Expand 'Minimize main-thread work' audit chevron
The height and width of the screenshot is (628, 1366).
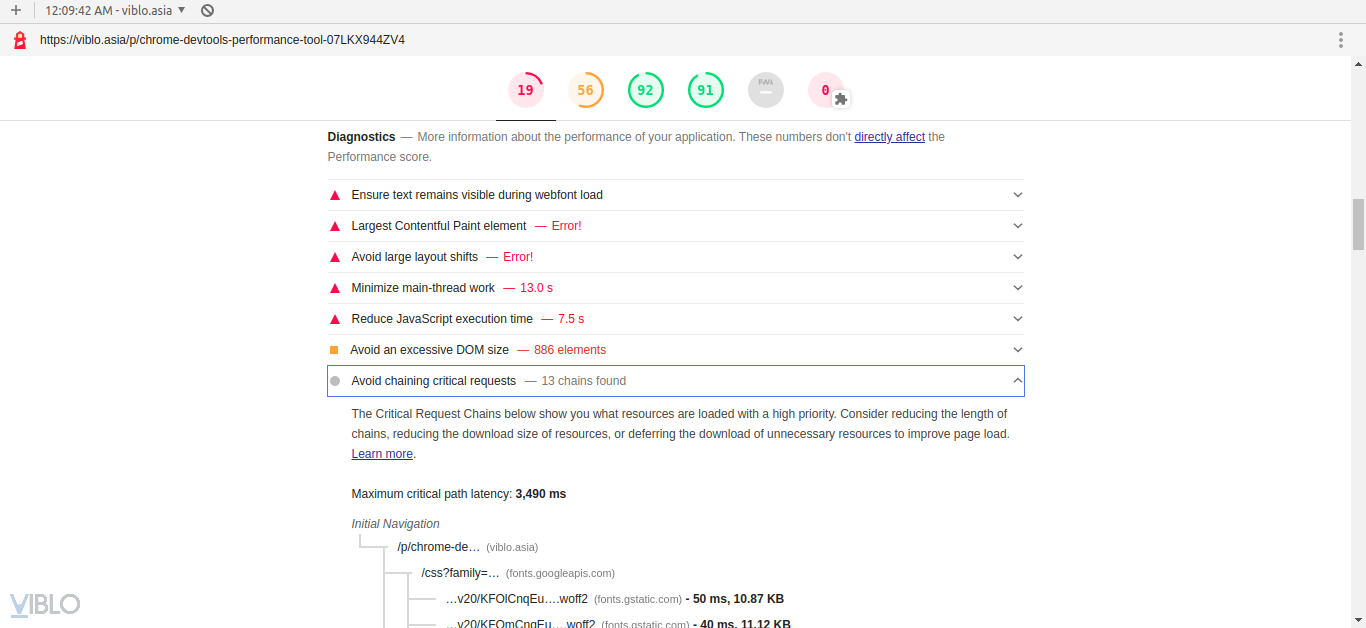click(x=1018, y=288)
